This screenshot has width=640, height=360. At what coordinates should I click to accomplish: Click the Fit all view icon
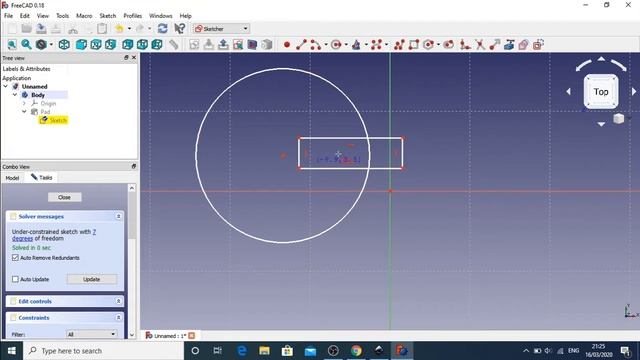[12, 44]
